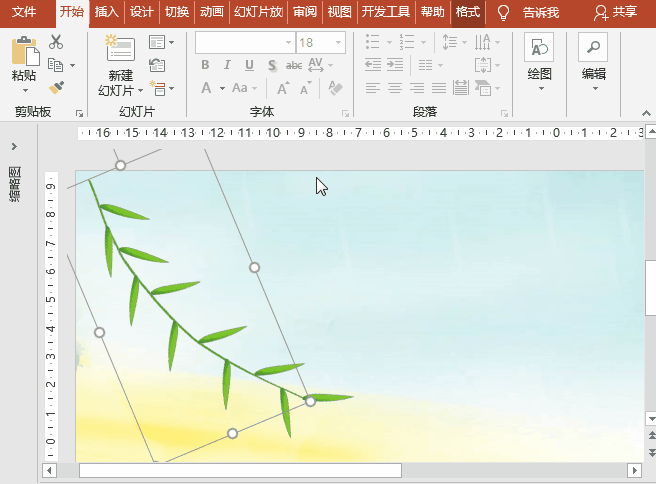Collapse the ribbon with the chevron

coord(646,113)
